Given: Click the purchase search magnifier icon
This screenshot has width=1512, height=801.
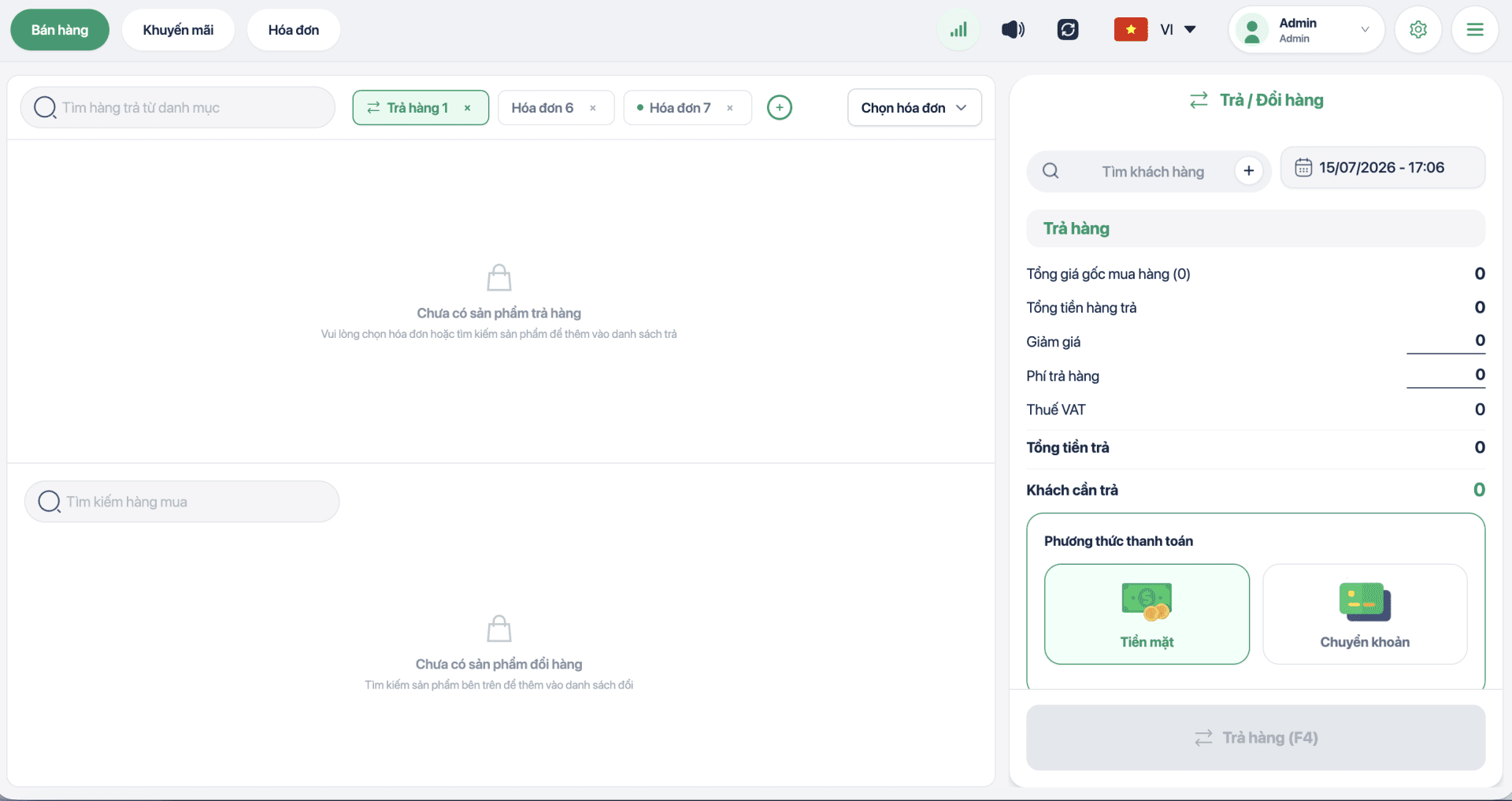Looking at the screenshot, I should point(49,502).
